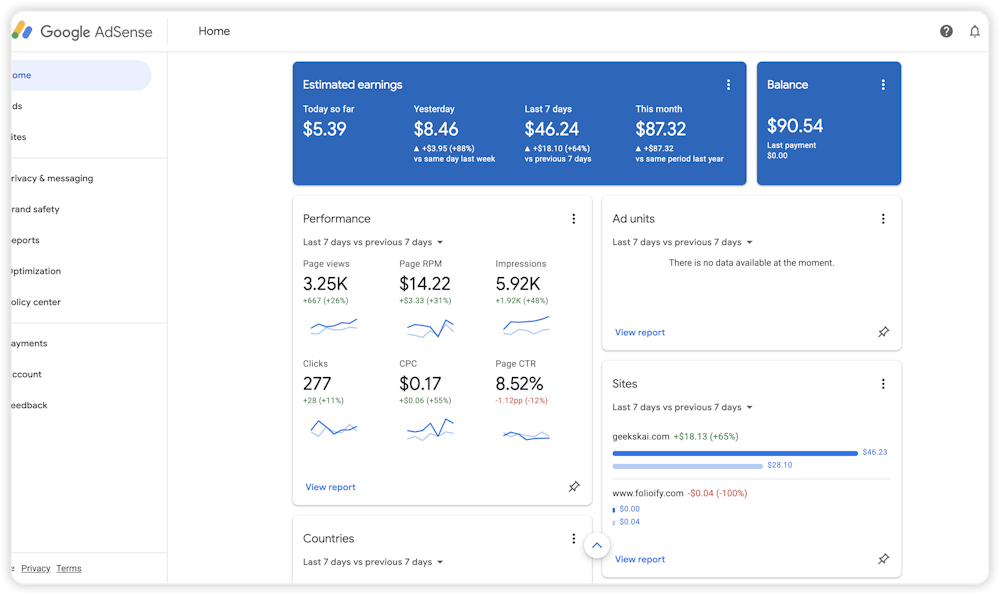The height and width of the screenshot is (595, 1000).
Task: Pin the Sites card
Action: pos(884,559)
